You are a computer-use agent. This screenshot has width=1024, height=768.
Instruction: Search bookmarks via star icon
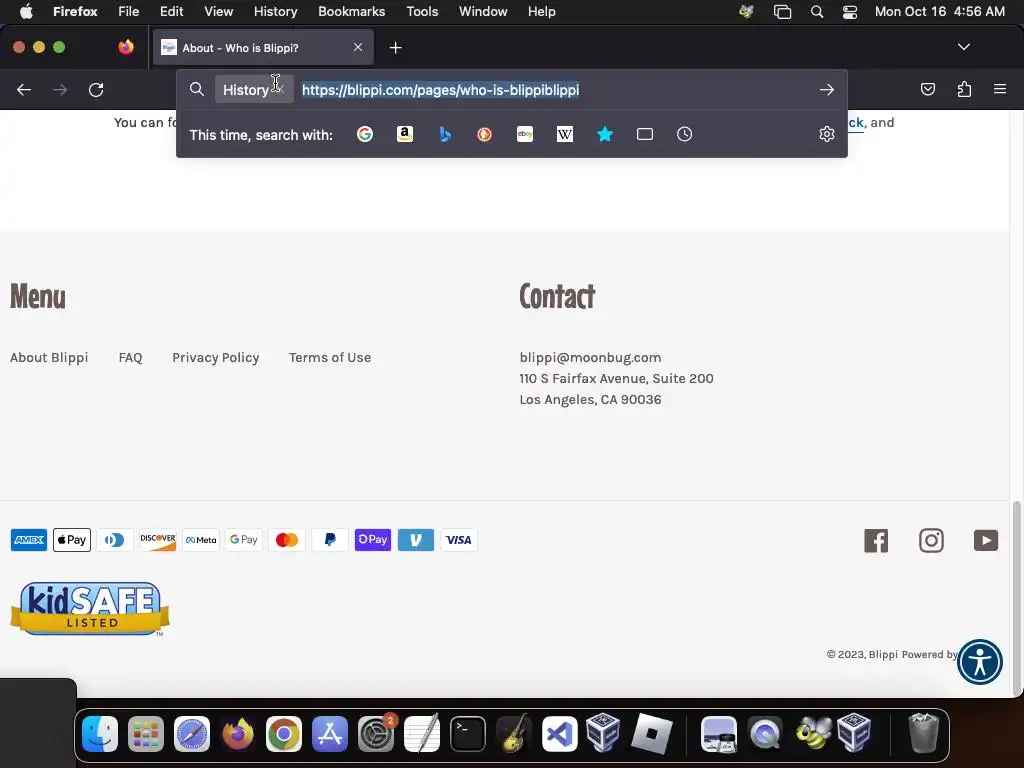tap(605, 135)
